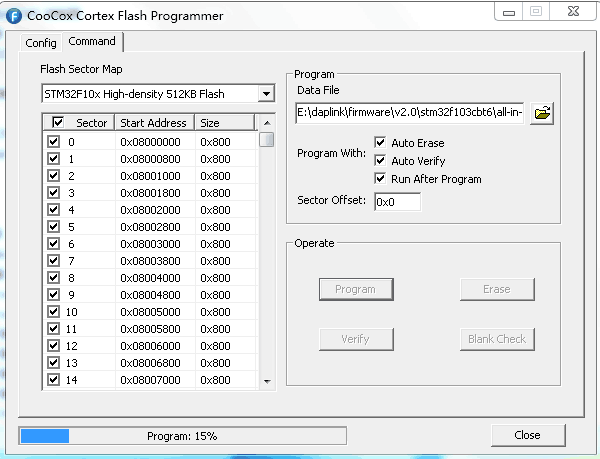Select address cell 0x08004000
The image size is (600, 459).
(150, 278)
